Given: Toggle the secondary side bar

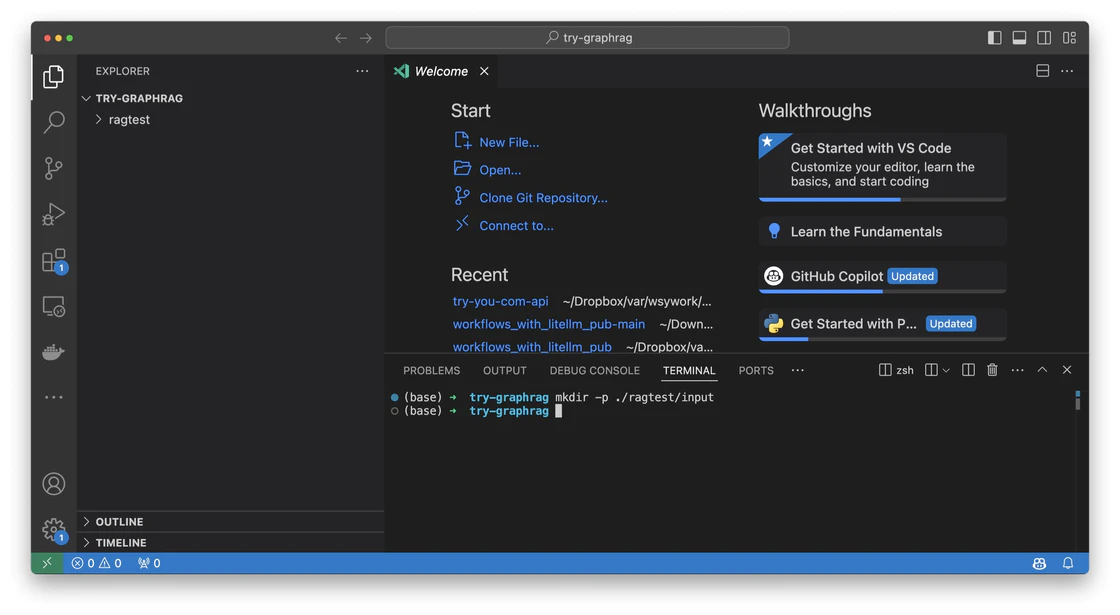Looking at the screenshot, I should pyautogui.click(x=1044, y=38).
